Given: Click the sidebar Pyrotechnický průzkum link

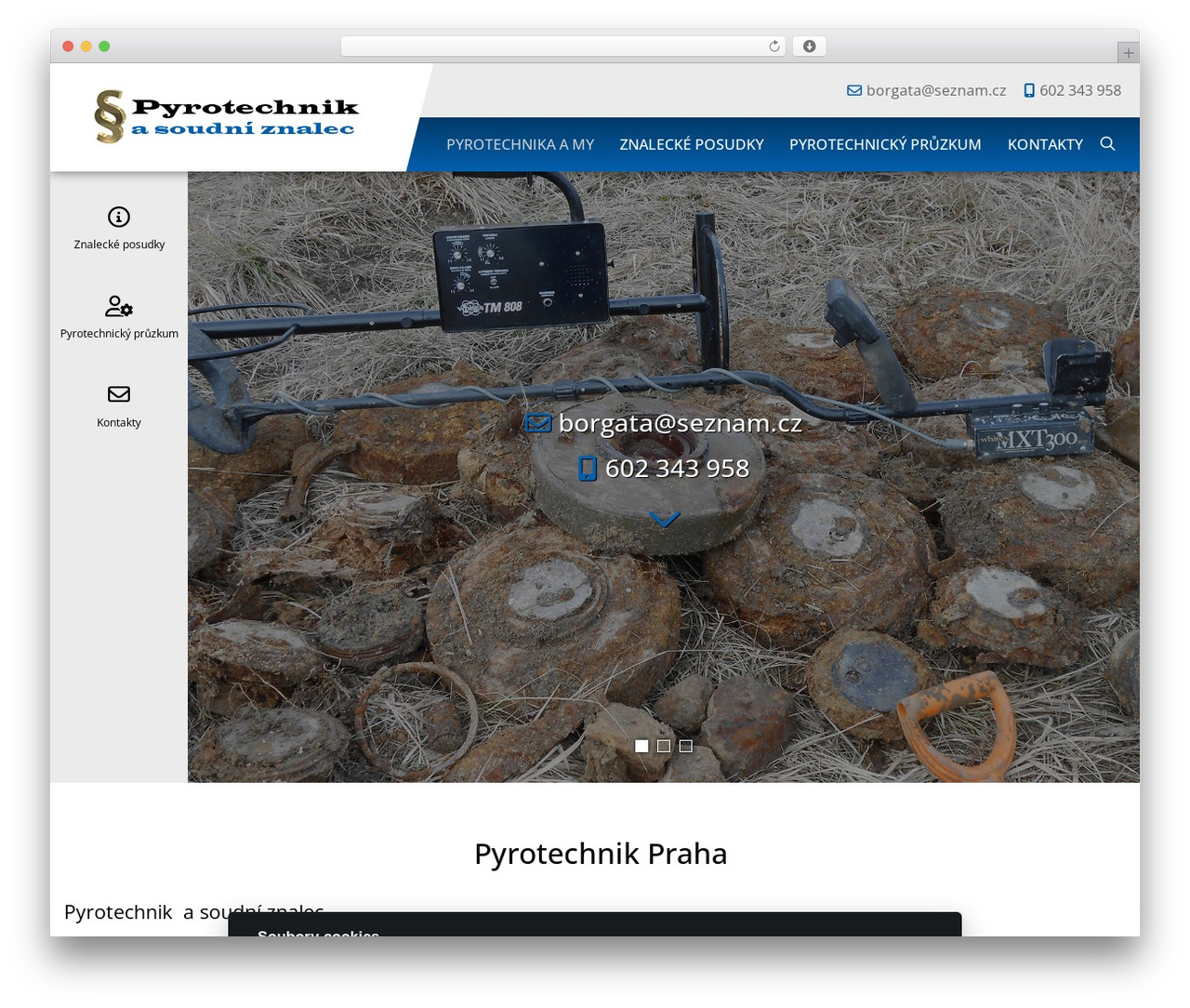Looking at the screenshot, I should pyautogui.click(x=119, y=334).
